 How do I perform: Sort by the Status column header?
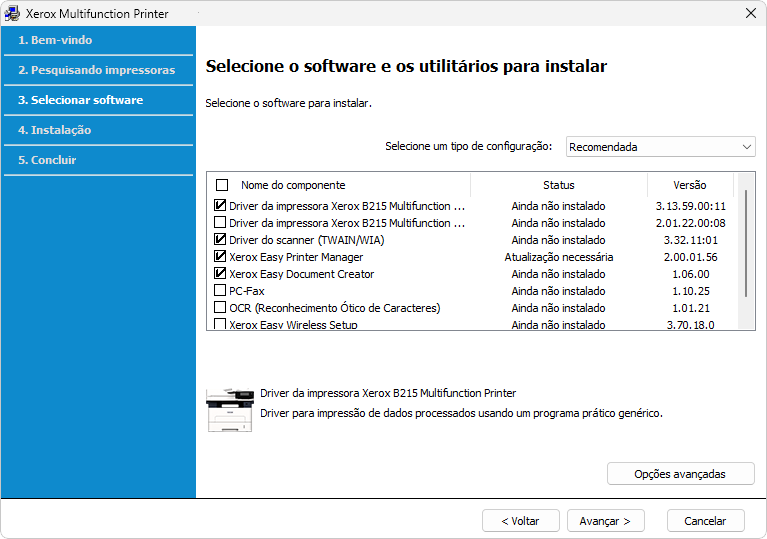coord(559,185)
